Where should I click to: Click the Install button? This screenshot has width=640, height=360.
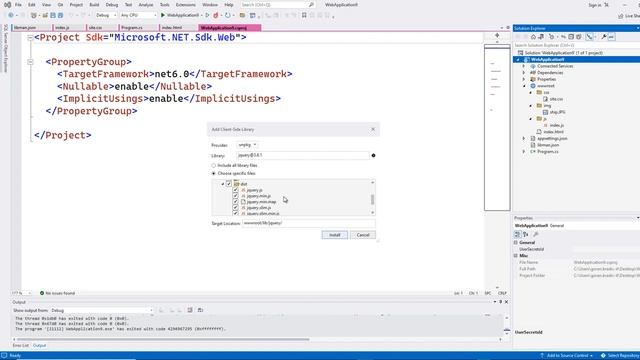pos(335,235)
